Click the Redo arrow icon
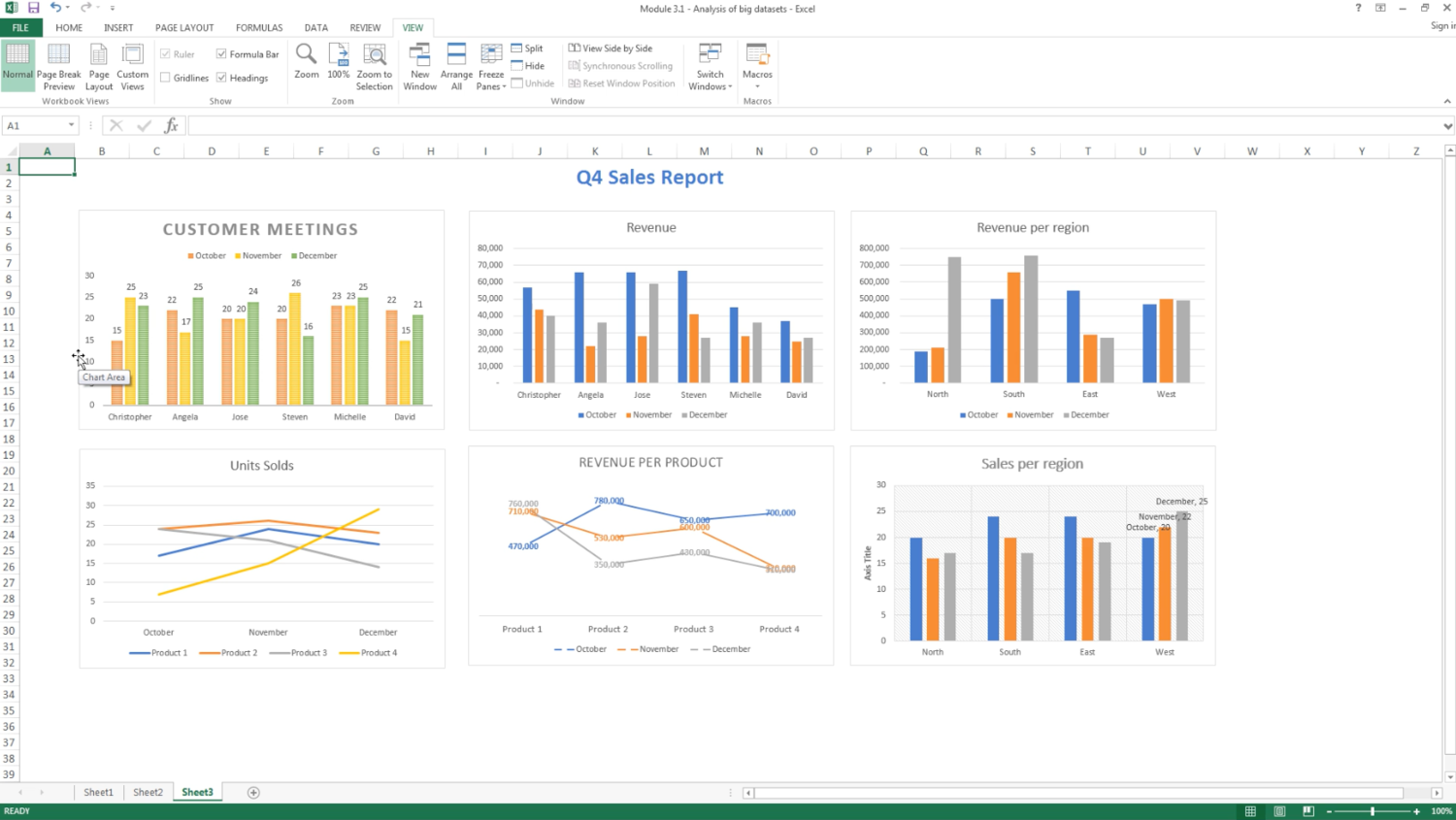This screenshot has height=820, width=1456. (x=85, y=8)
